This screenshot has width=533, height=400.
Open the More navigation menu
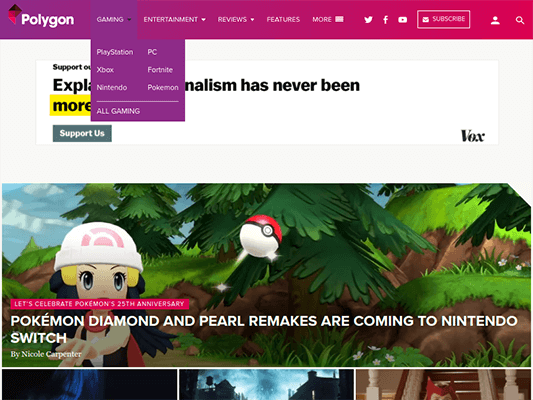coord(328,19)
